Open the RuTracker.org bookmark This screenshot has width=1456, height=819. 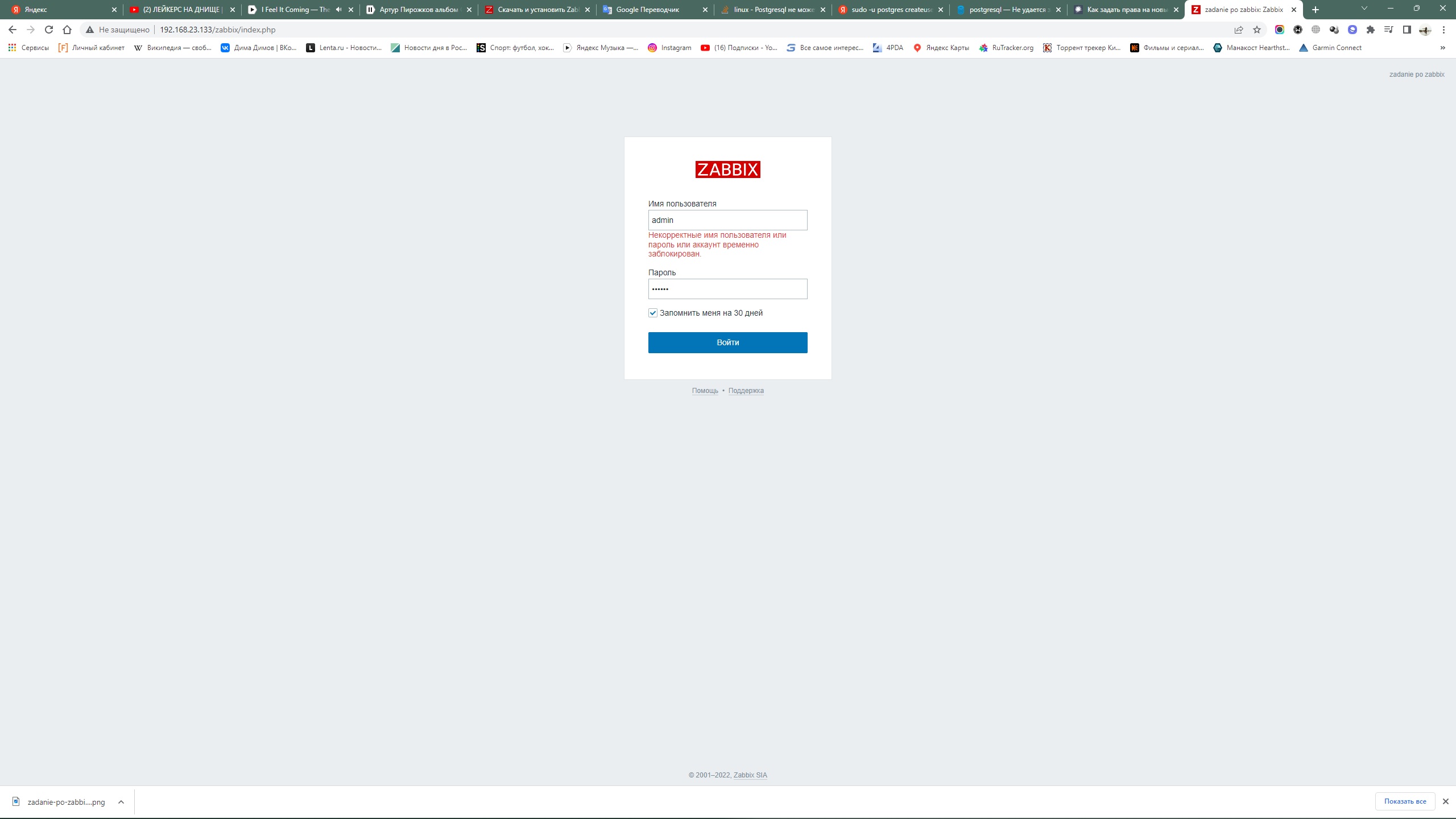pyautogui.click(x=1006, y=48)
